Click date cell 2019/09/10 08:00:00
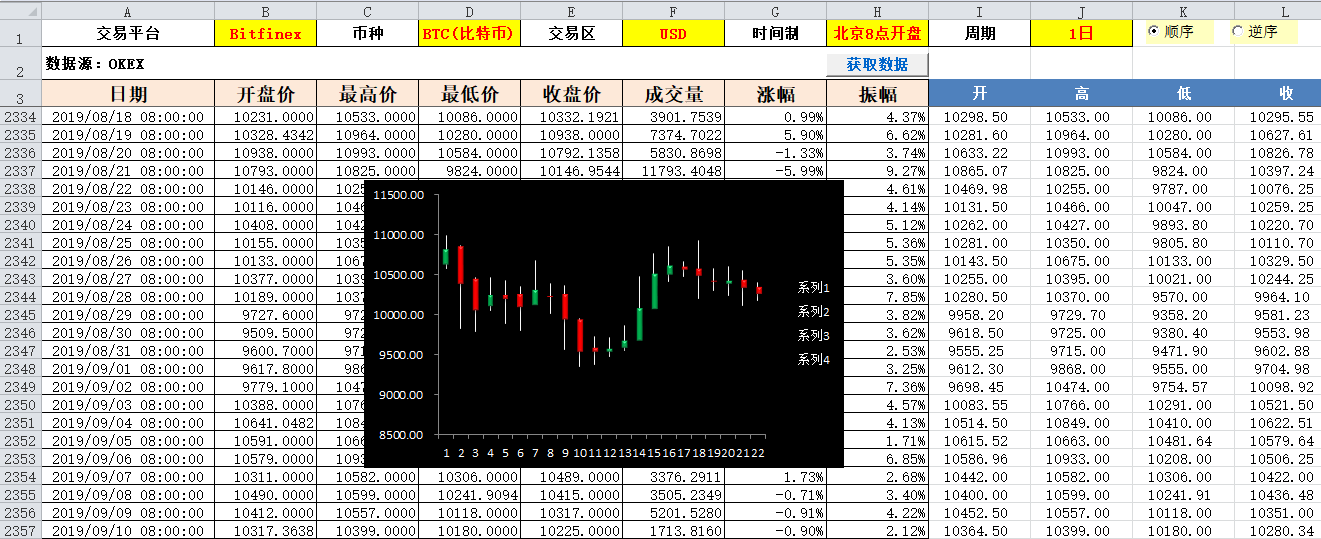 pos(128,531)
